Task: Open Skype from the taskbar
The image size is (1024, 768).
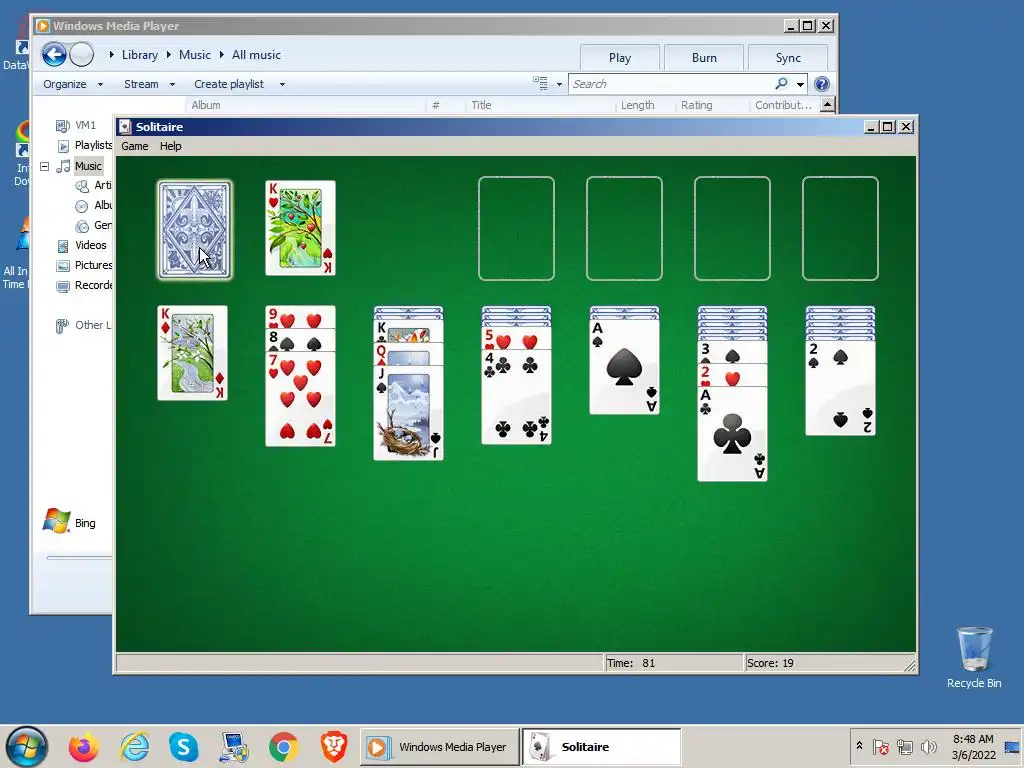Action: [184, 747]
